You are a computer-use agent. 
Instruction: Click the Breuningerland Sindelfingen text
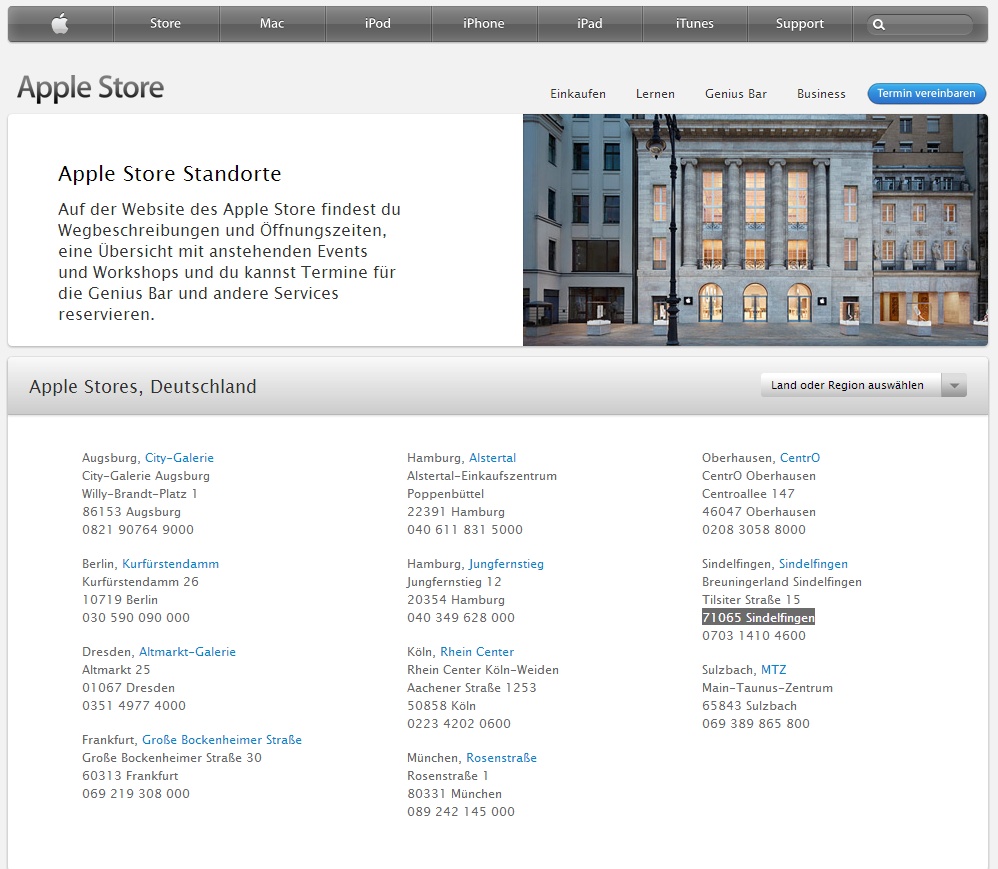782,582
